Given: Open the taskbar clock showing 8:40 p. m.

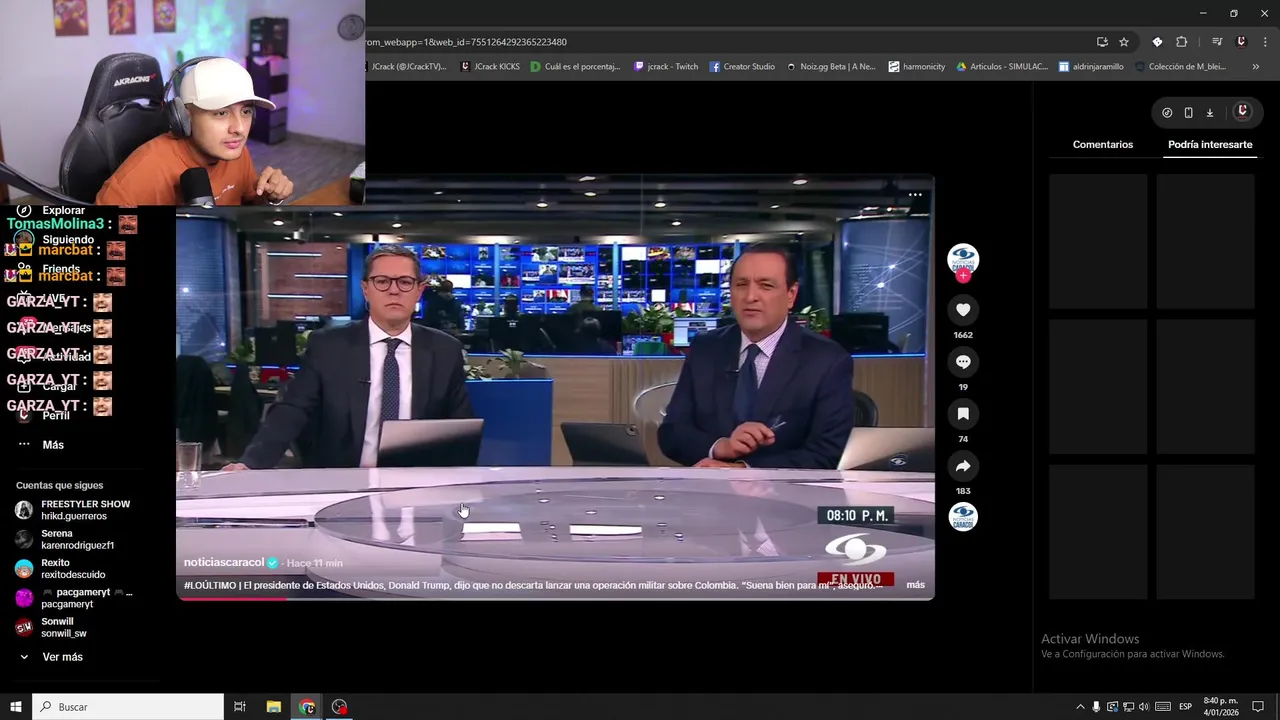Looking at the screenshot, I should [1221, 707].
